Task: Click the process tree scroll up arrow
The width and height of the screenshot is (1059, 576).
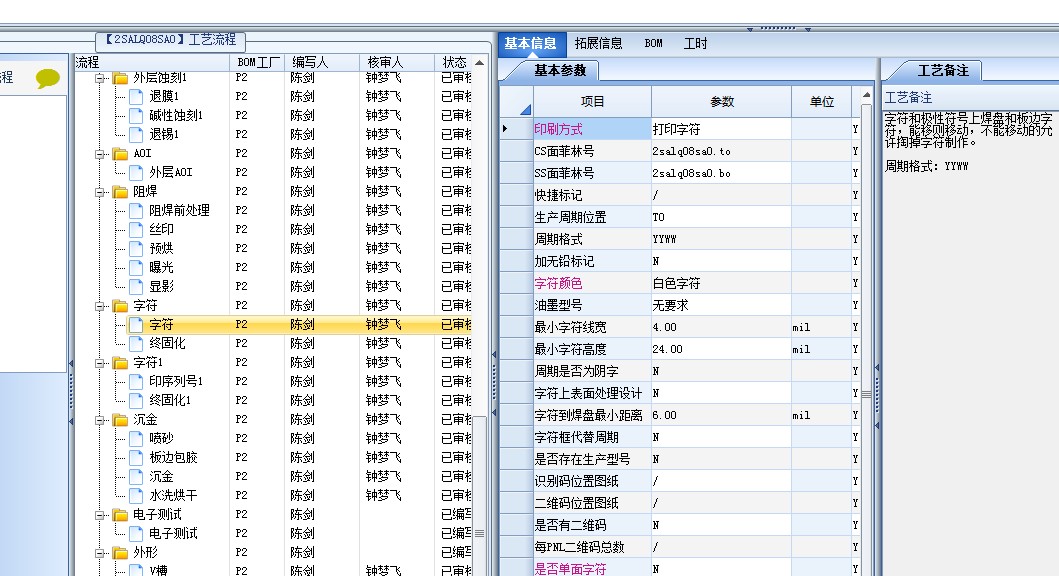Action: point(480,63)
